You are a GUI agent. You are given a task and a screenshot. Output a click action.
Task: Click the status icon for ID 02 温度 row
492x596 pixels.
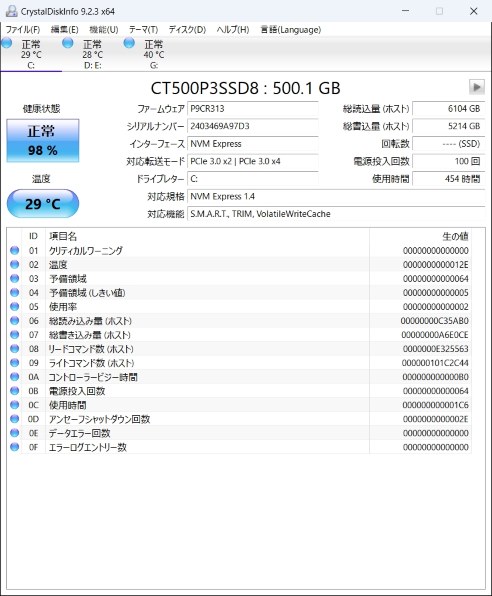click(14, 264)
